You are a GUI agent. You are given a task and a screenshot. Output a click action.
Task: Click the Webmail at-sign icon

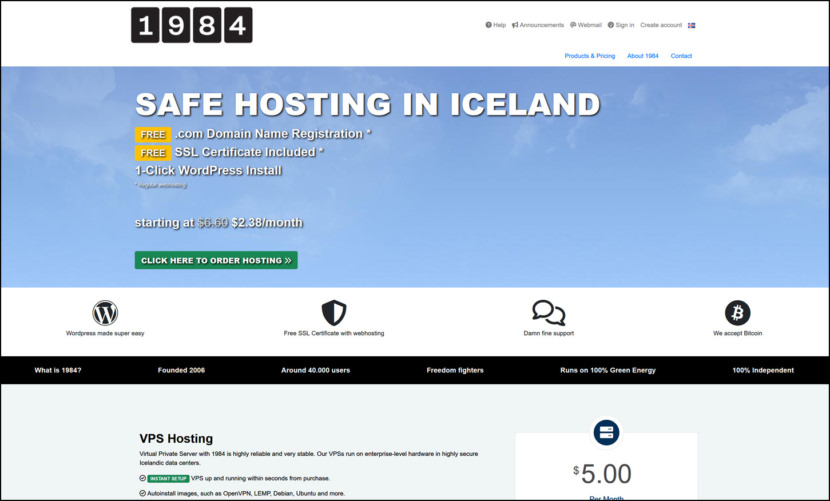tap(573, 25)
